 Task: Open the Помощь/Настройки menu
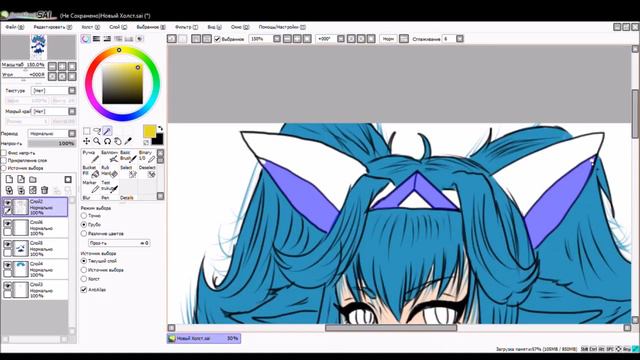tap(282, 27)
